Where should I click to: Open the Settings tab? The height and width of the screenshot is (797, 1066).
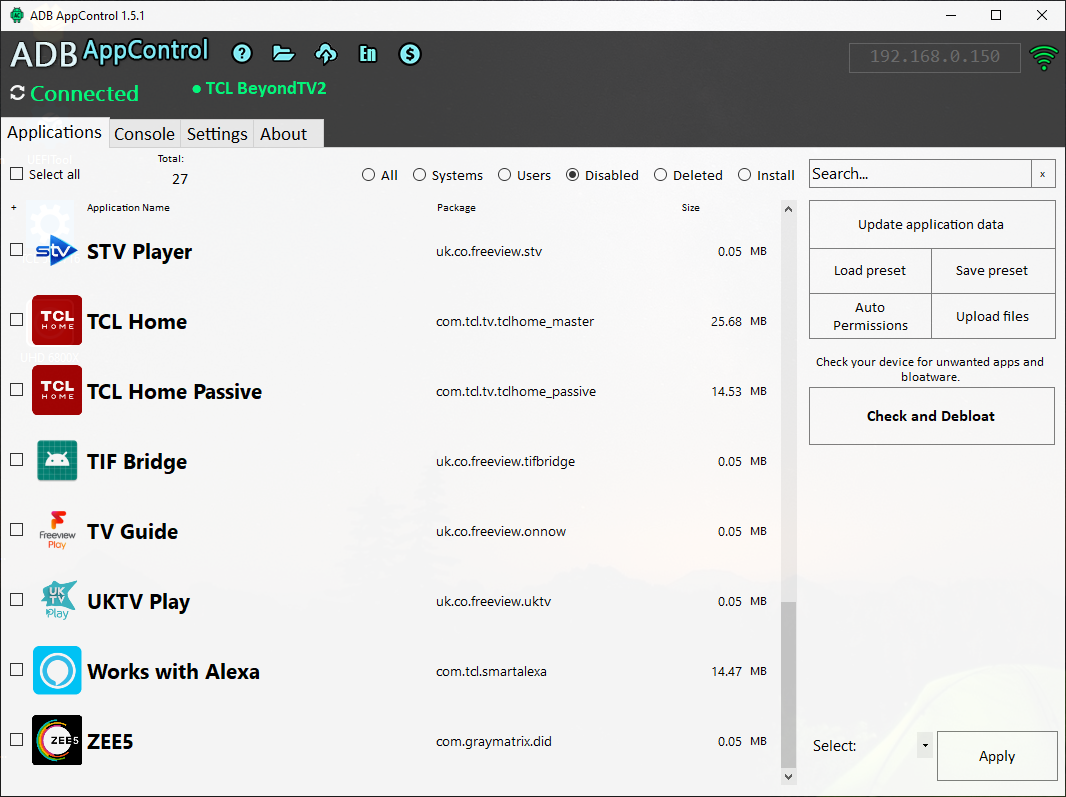coord(217,134)
